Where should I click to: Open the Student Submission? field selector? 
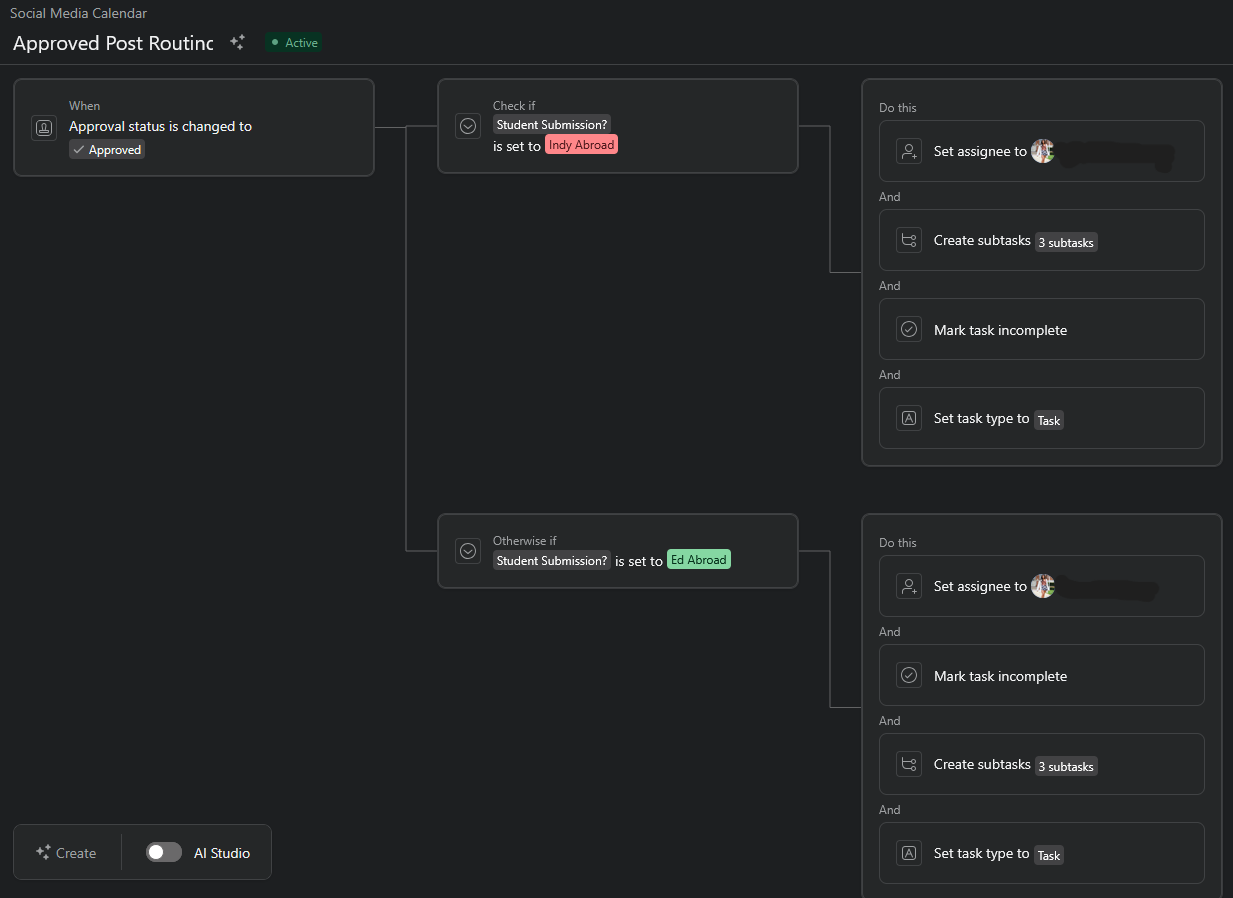tap(551, 124)
